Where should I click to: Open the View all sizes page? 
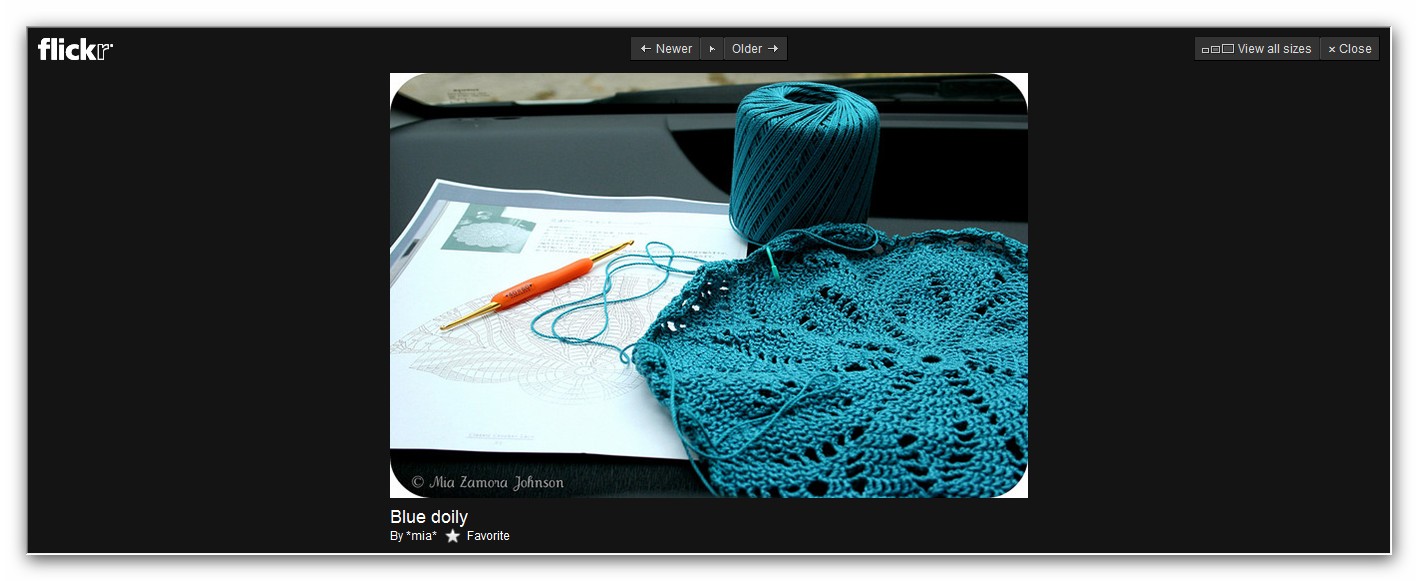1257,49
